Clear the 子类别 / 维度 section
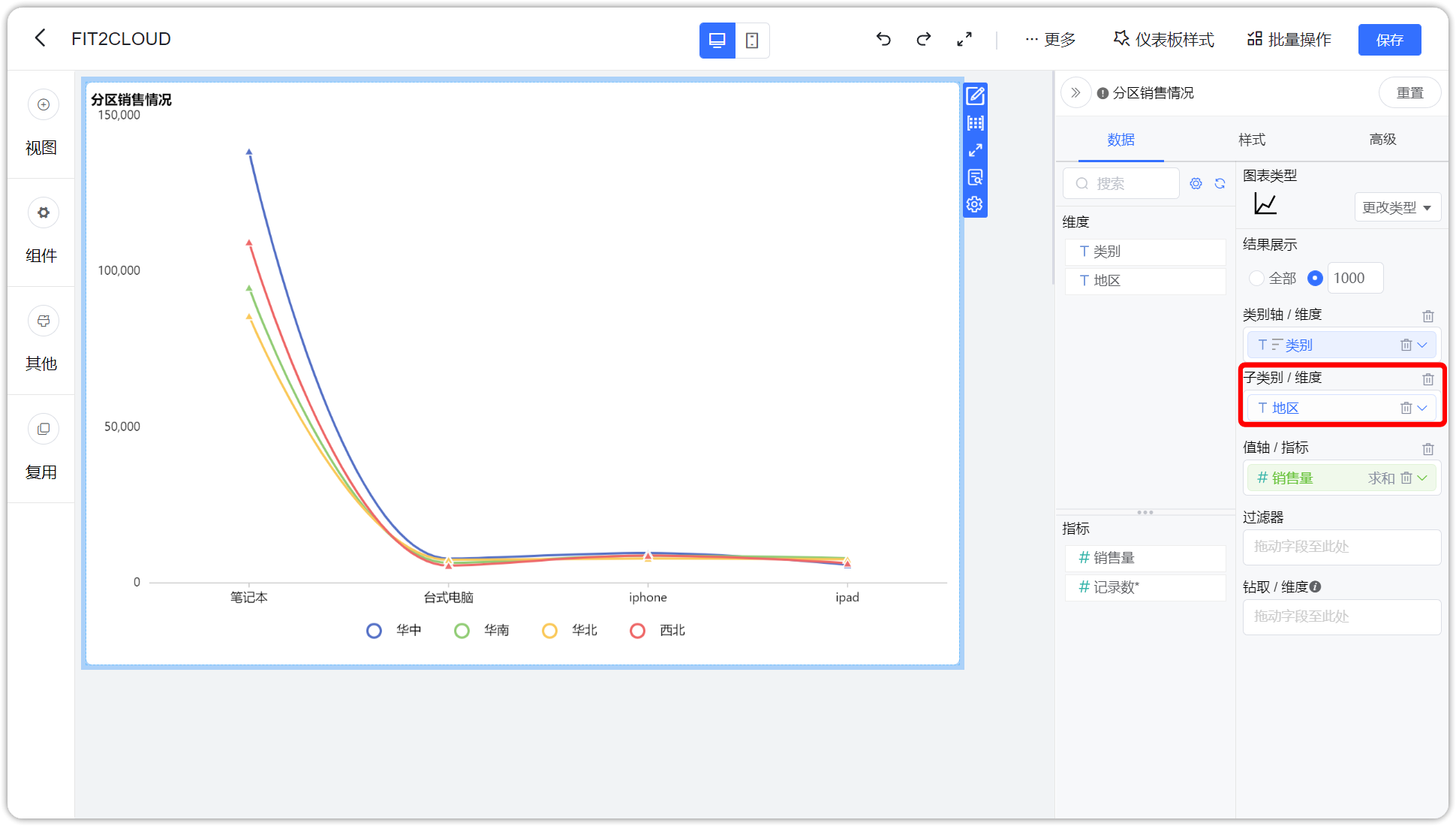This screenshot has width=1456, height=826. [x=1427, y=379]
